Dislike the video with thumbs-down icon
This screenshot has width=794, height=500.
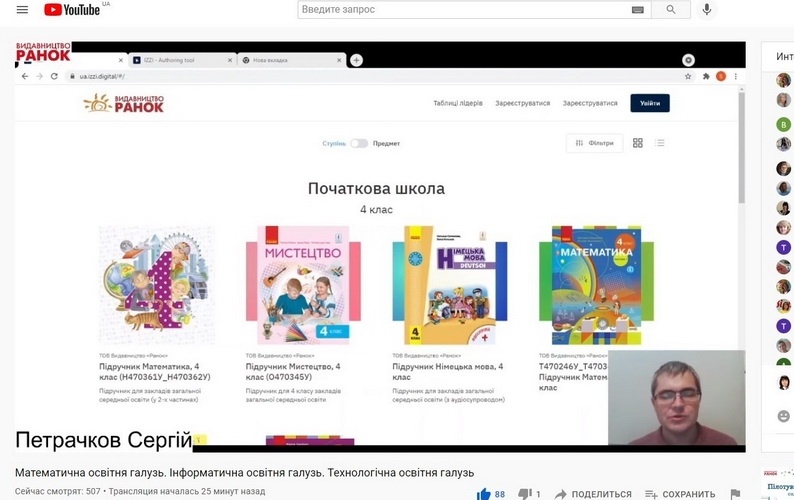(525, 494)
